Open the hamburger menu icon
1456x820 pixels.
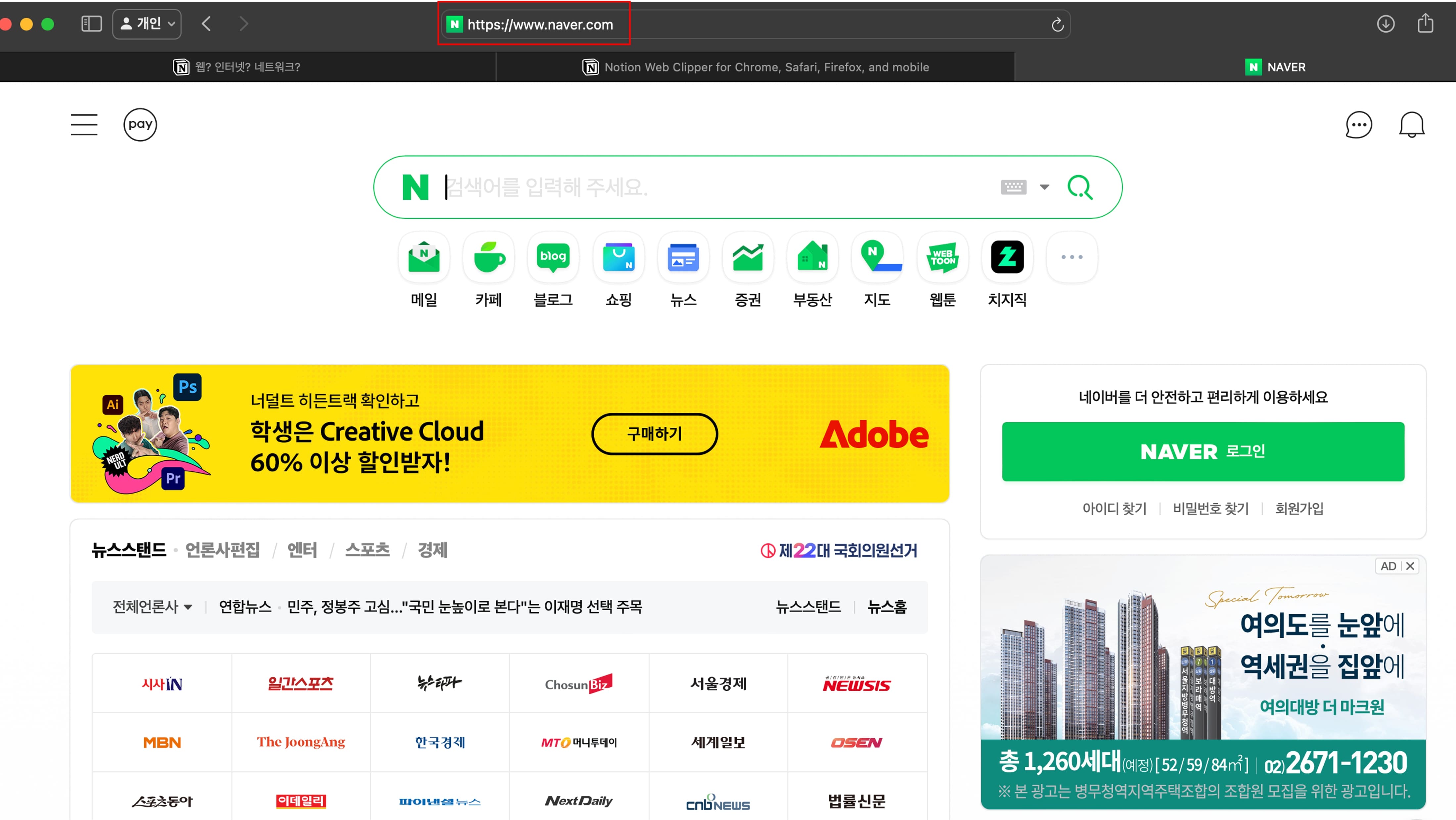pyautogui.click(x=84, y=124)
